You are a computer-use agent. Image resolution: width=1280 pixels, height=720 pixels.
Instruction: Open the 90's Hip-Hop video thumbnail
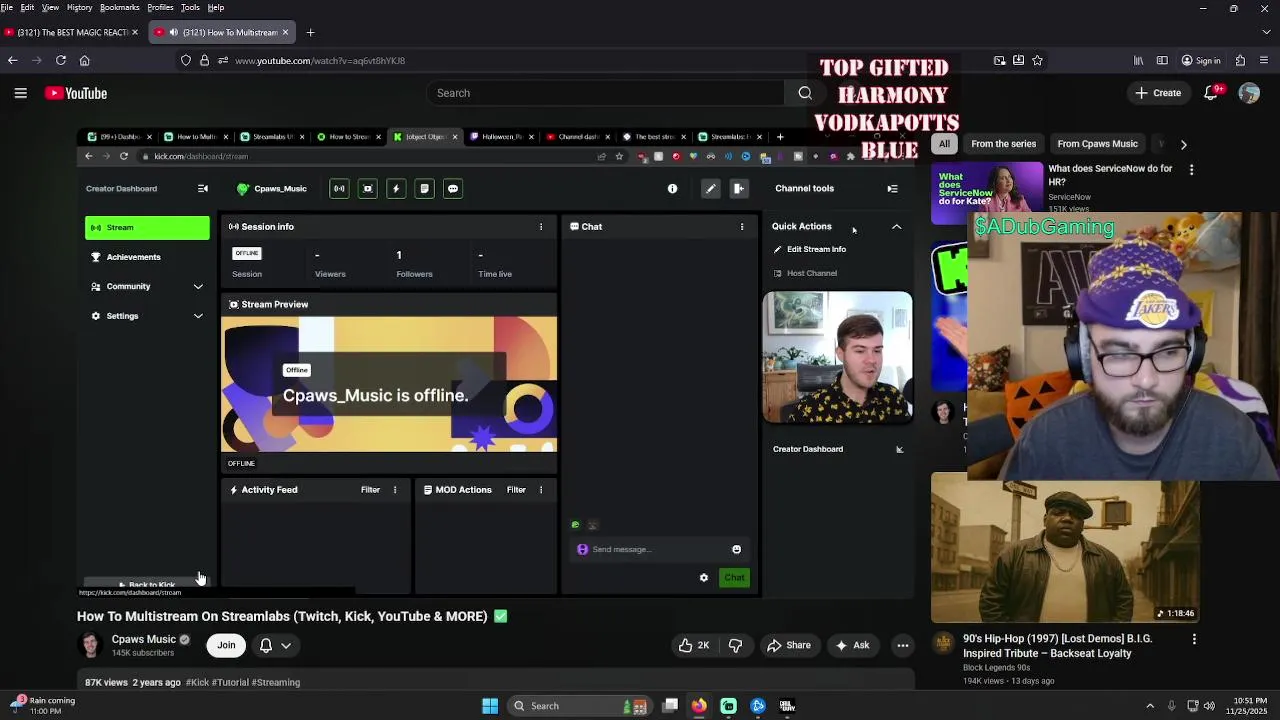click(x=1065, y=548)
